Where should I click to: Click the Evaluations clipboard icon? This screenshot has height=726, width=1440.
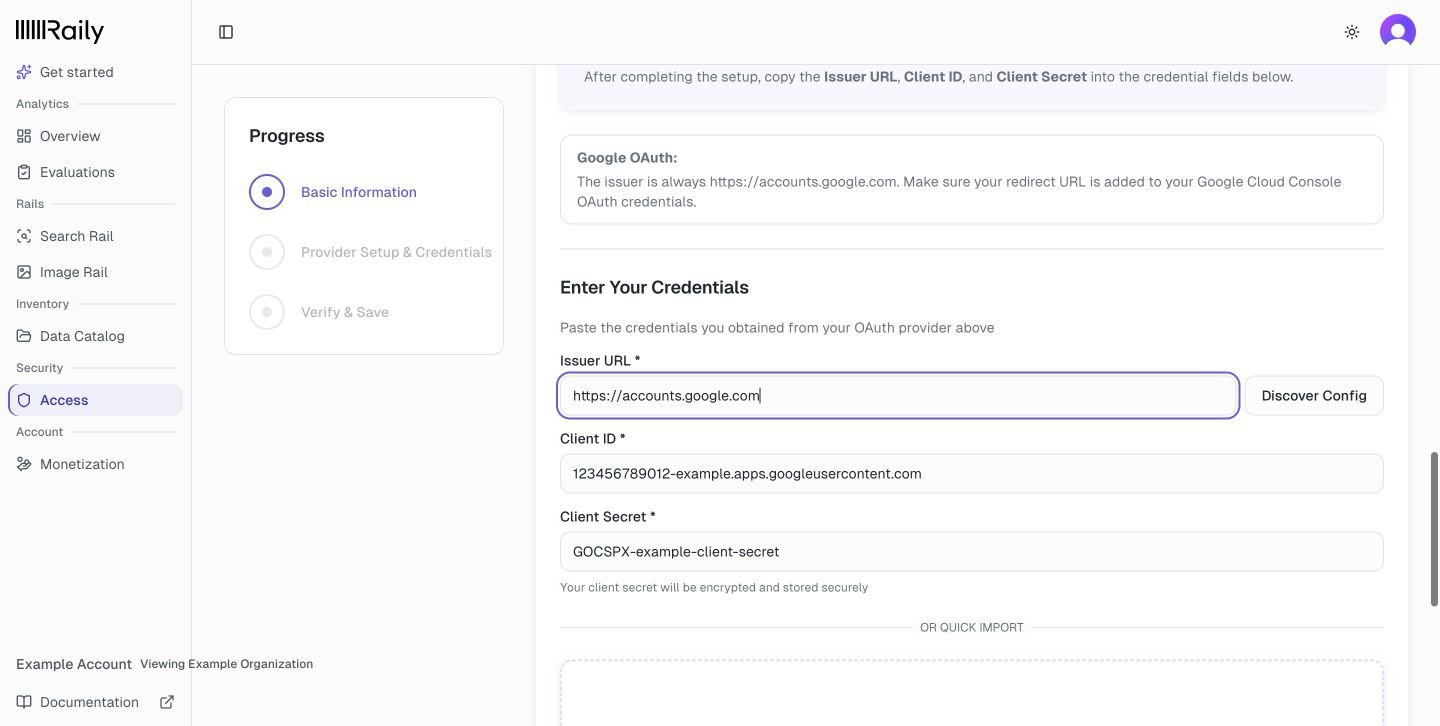pyautogui.click(x=24, y=172)
